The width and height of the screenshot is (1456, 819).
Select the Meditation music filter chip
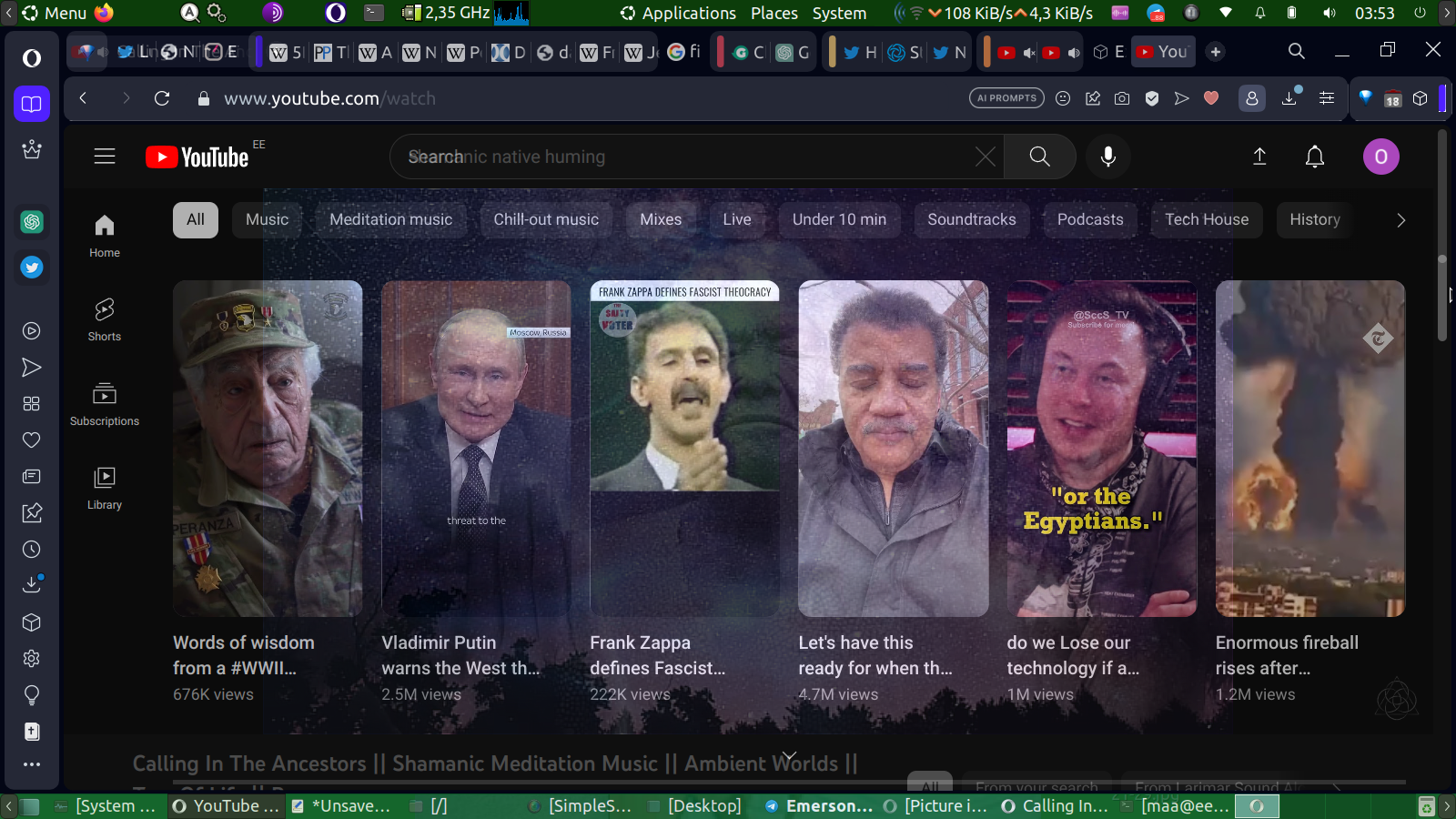pos(390,219)
